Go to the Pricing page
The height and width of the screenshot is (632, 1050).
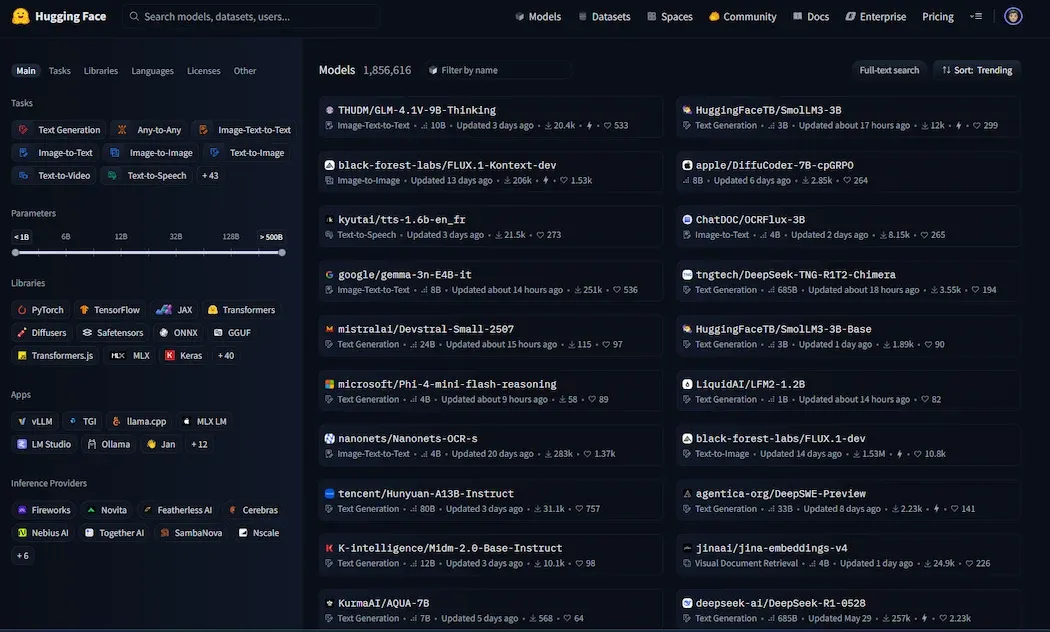pos(938,17)
